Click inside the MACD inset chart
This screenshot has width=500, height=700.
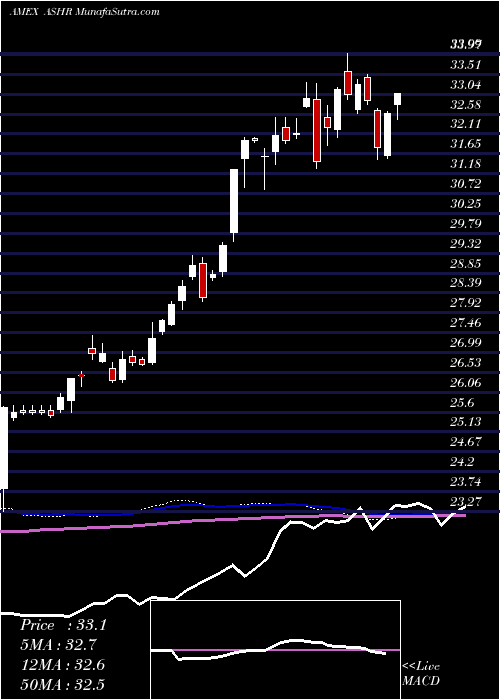[275, 650]
